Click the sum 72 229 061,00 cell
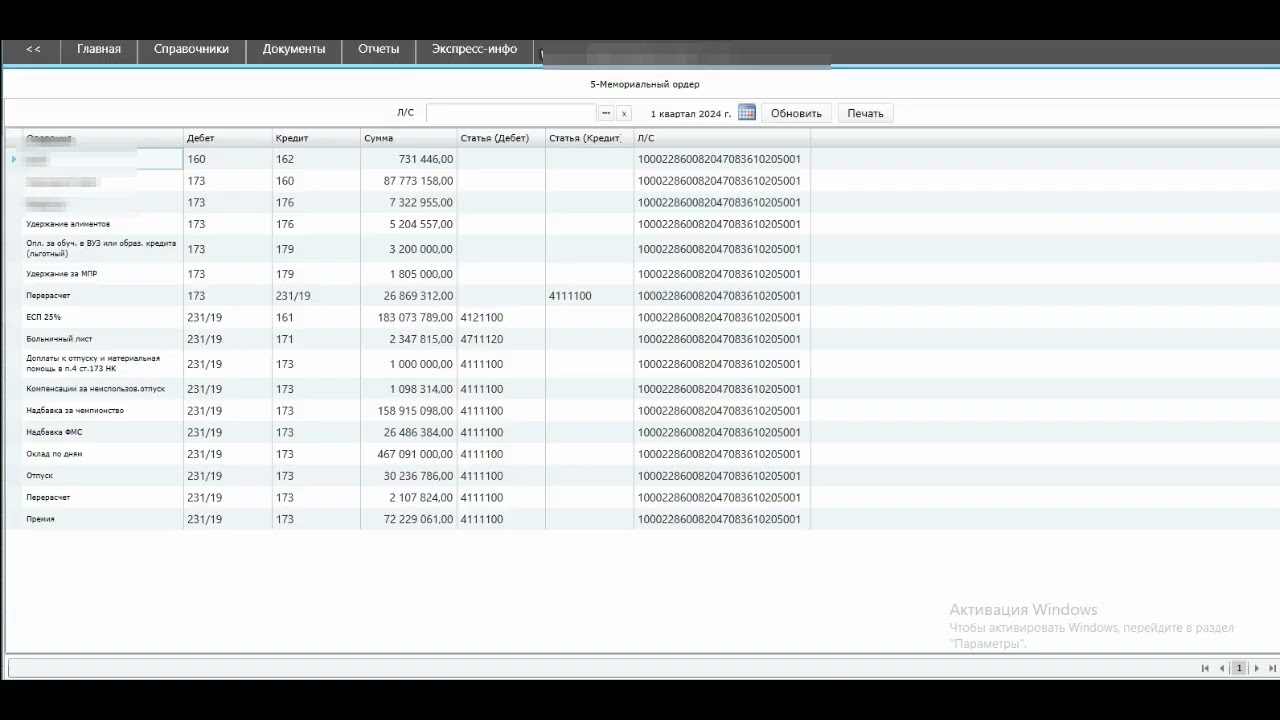This screenshot has width=1280, height=720. 408,519
